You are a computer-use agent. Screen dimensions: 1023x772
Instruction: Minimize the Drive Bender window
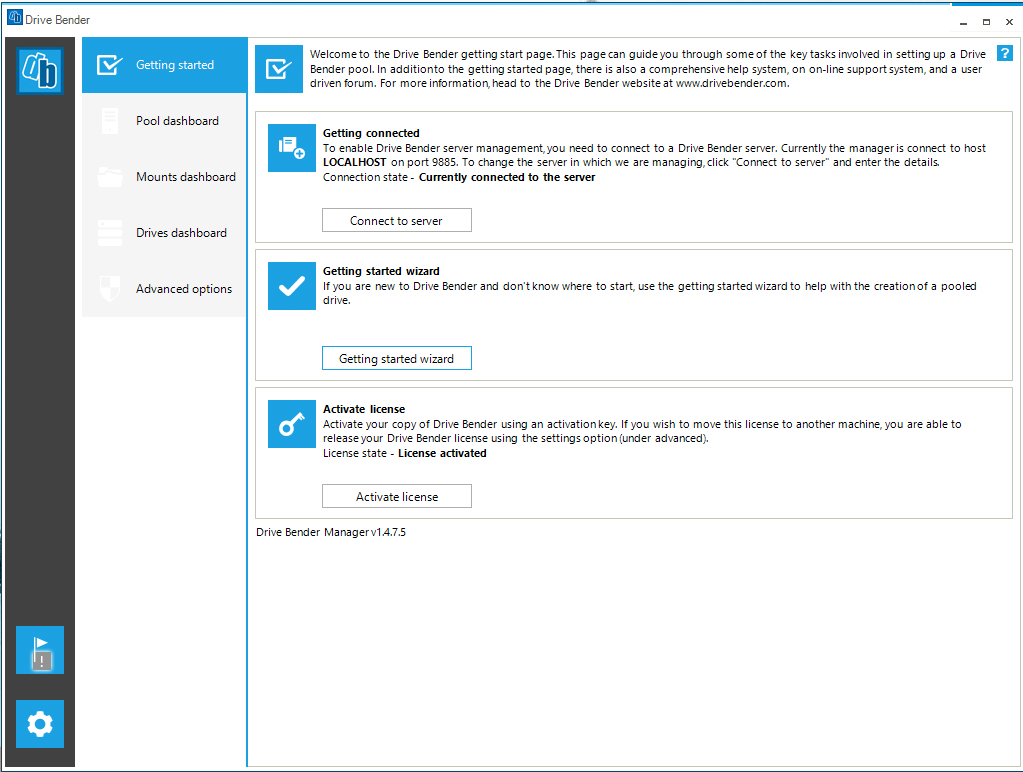tap(963, 22)
